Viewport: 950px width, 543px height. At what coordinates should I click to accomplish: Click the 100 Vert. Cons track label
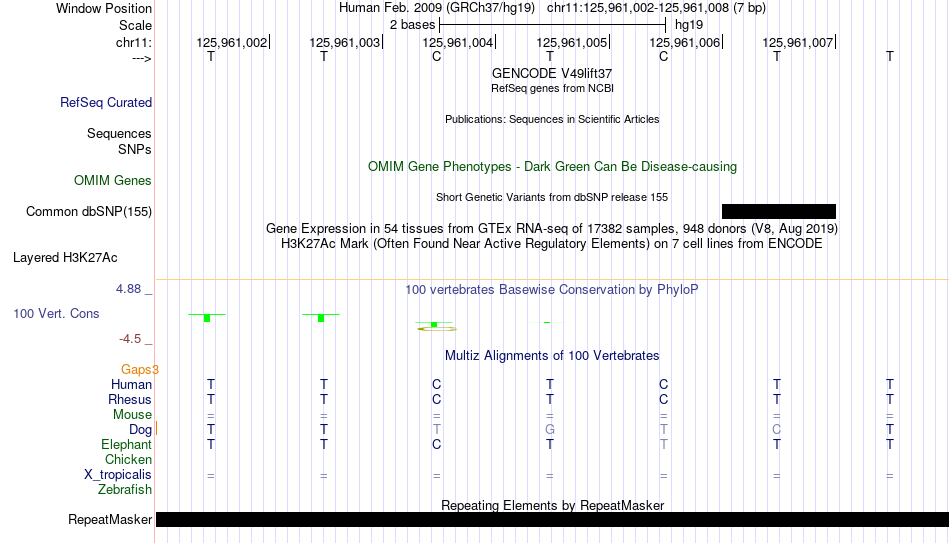point(56,313)
